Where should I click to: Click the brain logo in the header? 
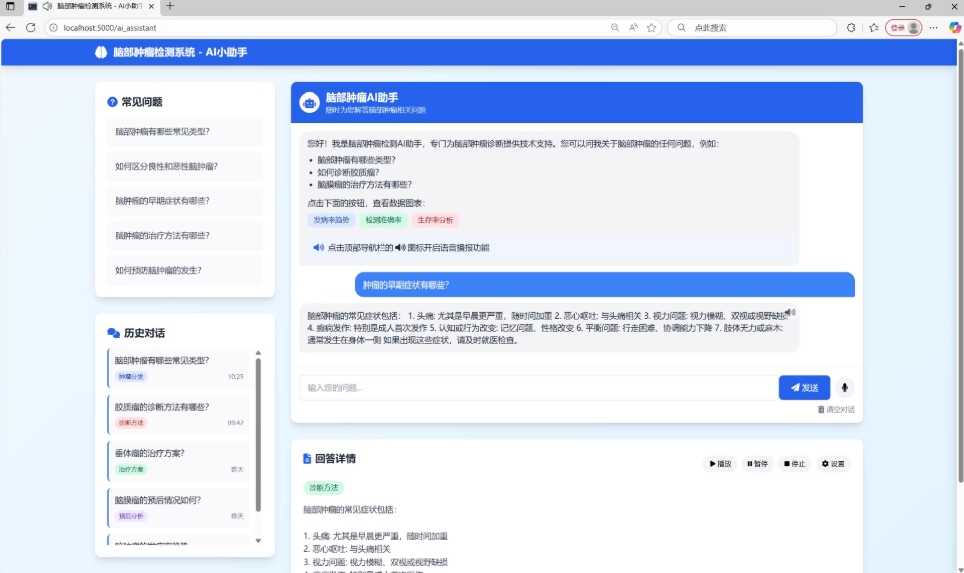101,52
